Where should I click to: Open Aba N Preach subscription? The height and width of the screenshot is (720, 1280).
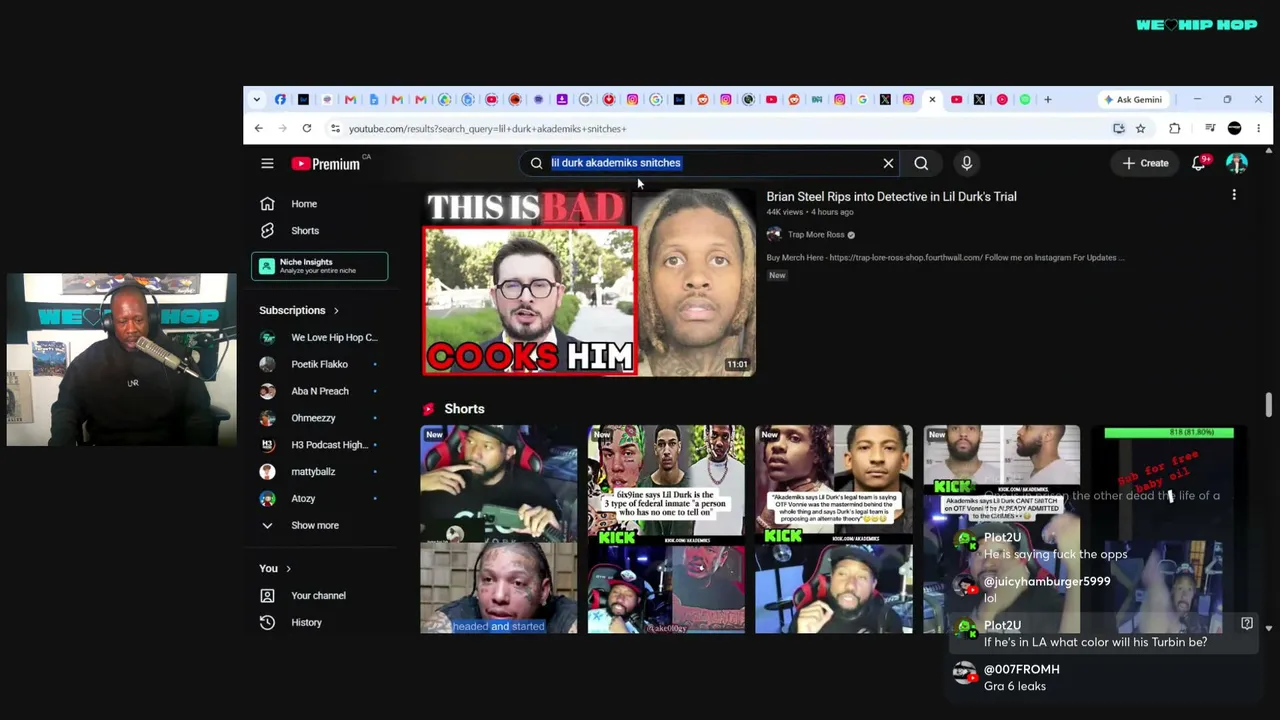pos(320,391)
